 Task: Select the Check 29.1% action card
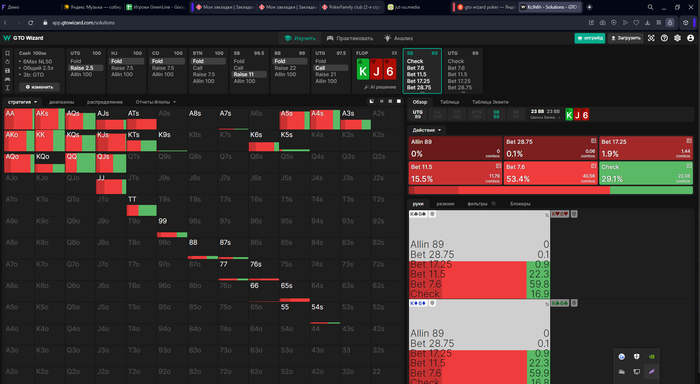point(646,173)
